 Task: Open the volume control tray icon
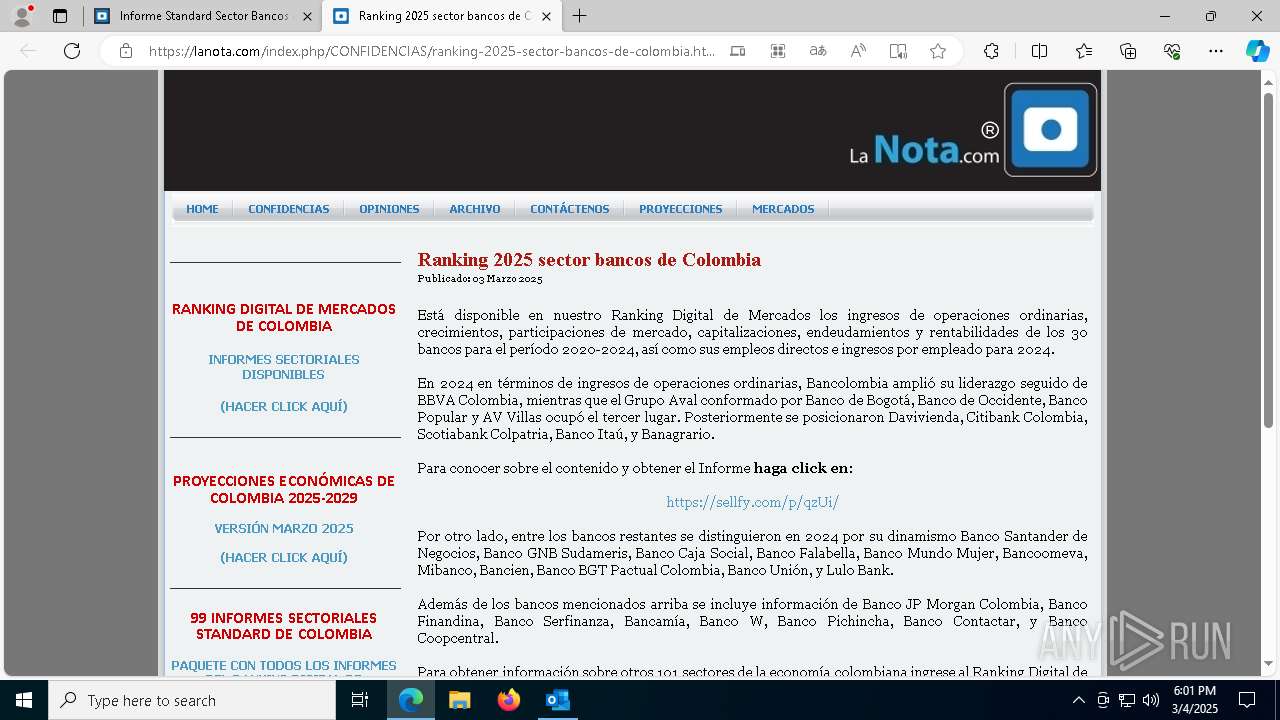(1151, 700)
